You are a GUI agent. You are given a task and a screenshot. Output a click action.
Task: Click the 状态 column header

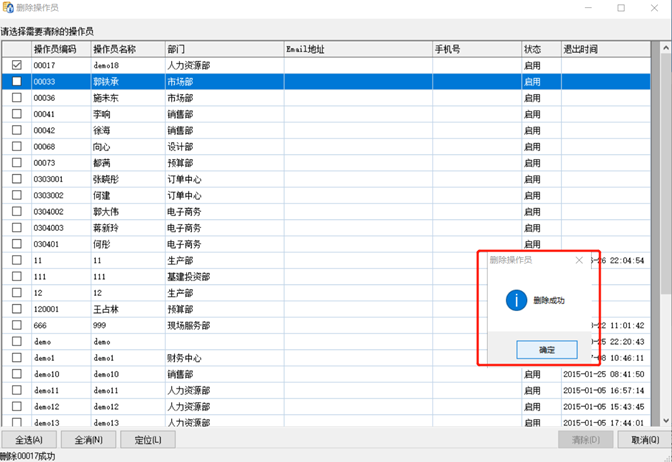pos(532,48)
